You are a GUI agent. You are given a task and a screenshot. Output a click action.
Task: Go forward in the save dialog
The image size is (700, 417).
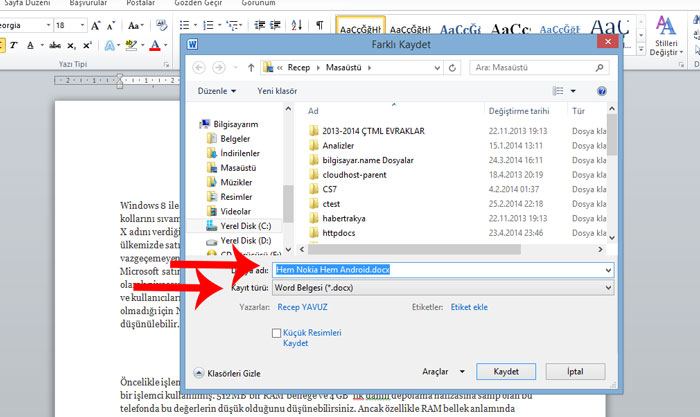pos(219,68)
